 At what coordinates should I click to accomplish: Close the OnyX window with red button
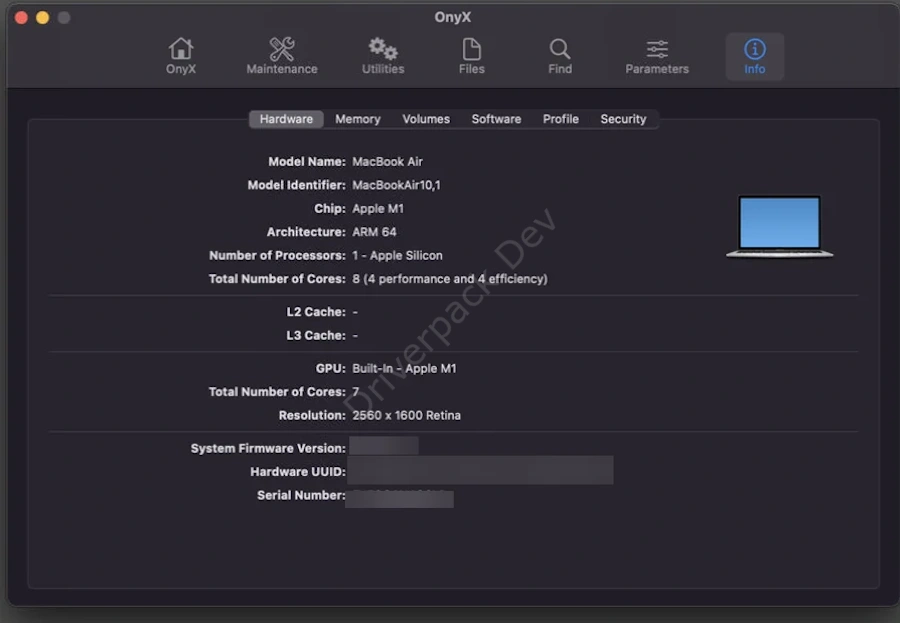pos(21,18)
